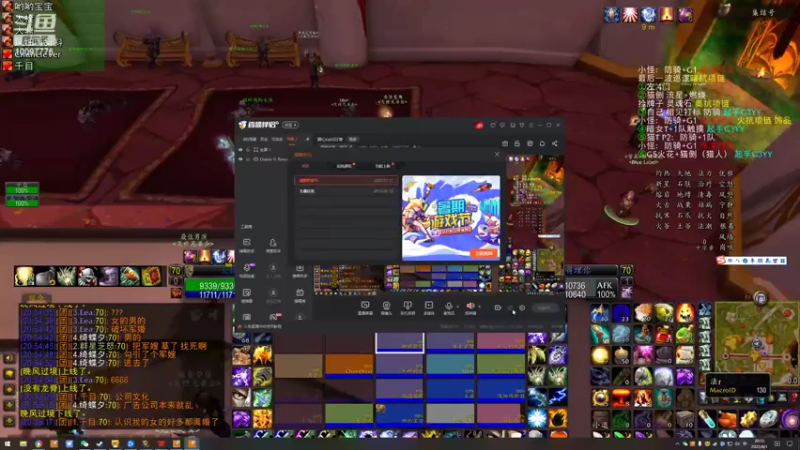800x450 pixels.
Task: Open the gear settings in the streaming app's bottom bar
Action: click(522, 308)
